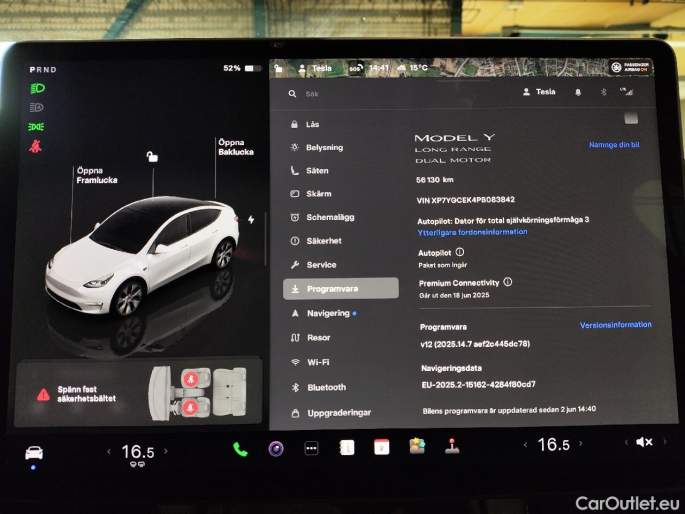Tap the 56 130 km odometer reading

pos(435,179)
